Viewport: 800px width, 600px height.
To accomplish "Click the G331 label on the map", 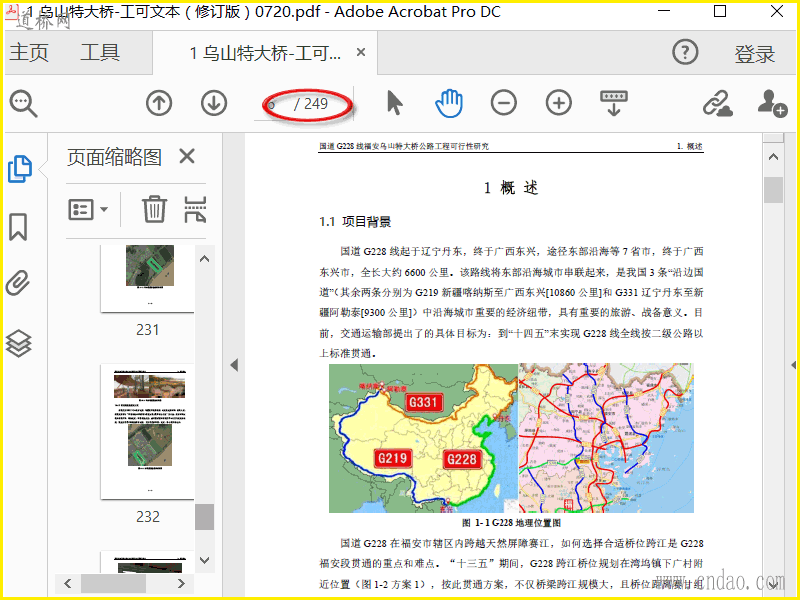I will tap(423, 403).
